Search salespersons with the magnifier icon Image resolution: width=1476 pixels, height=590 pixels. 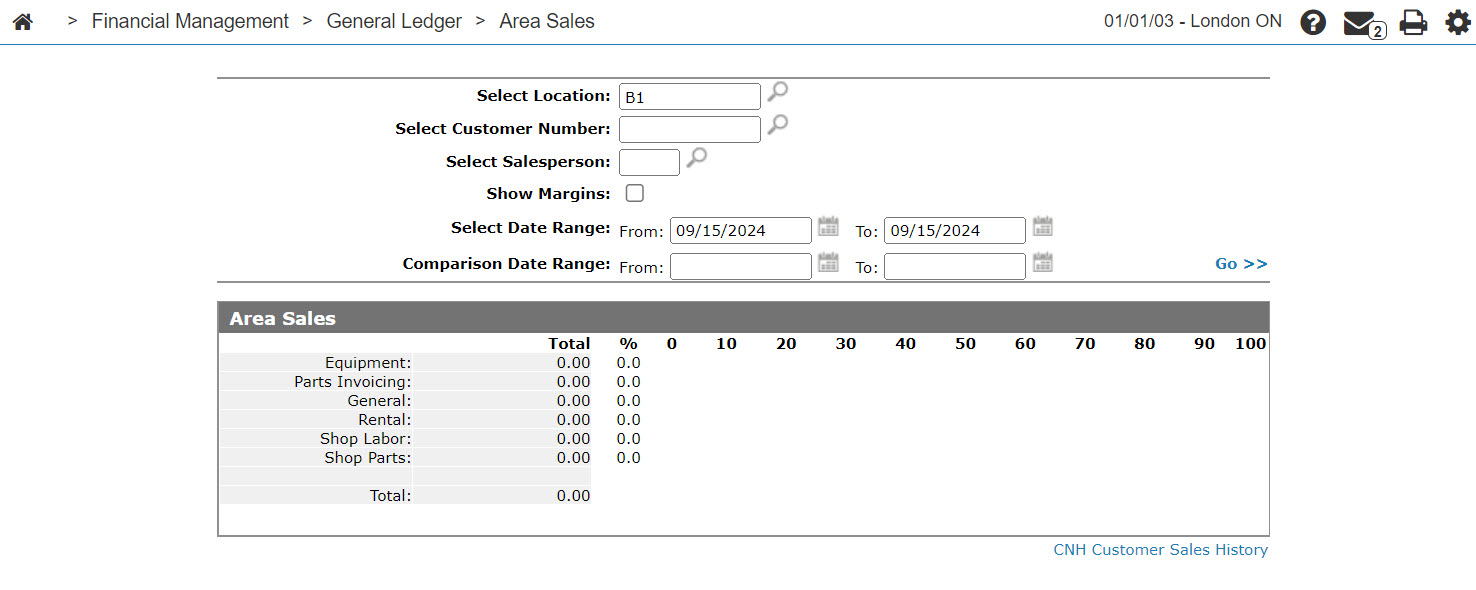[696, 158]
